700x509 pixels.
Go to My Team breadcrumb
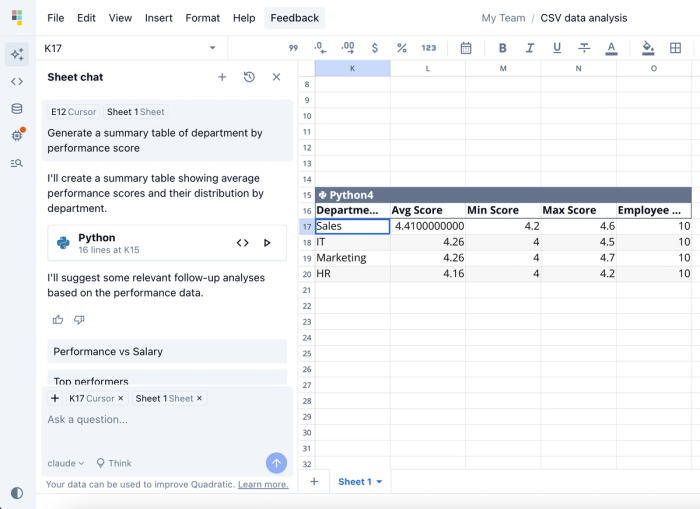tap(503, 18)
